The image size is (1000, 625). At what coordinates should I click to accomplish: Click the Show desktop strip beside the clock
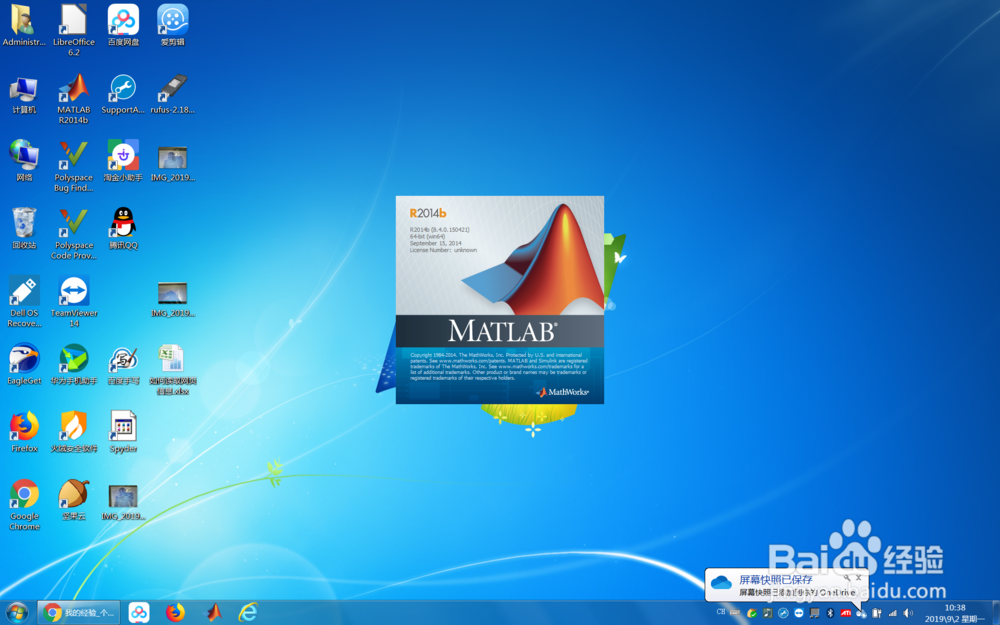coord(996,613)
